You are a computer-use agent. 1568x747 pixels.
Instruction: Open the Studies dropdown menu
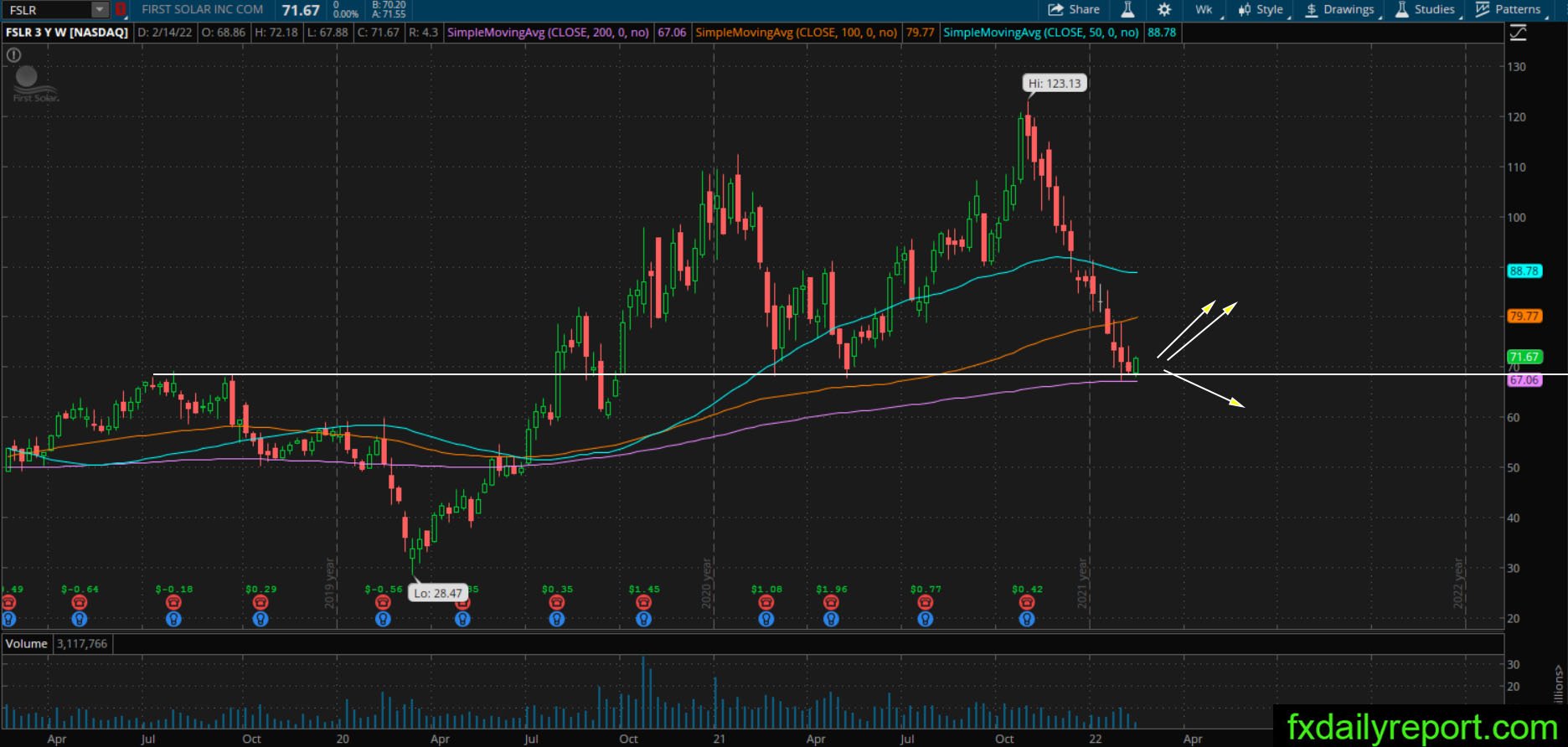pyautogui.click(x=1426, y=9)
